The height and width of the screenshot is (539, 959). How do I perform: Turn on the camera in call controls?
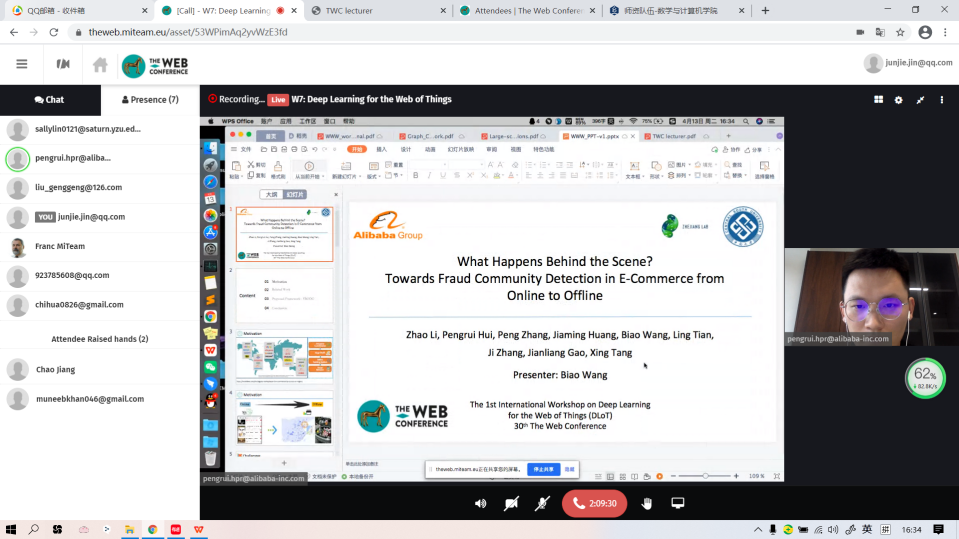pos(511,503)
